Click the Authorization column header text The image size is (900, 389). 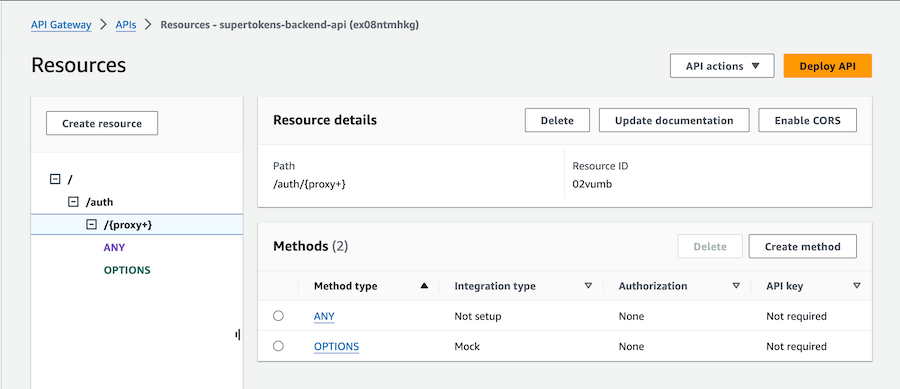[653, 286]
